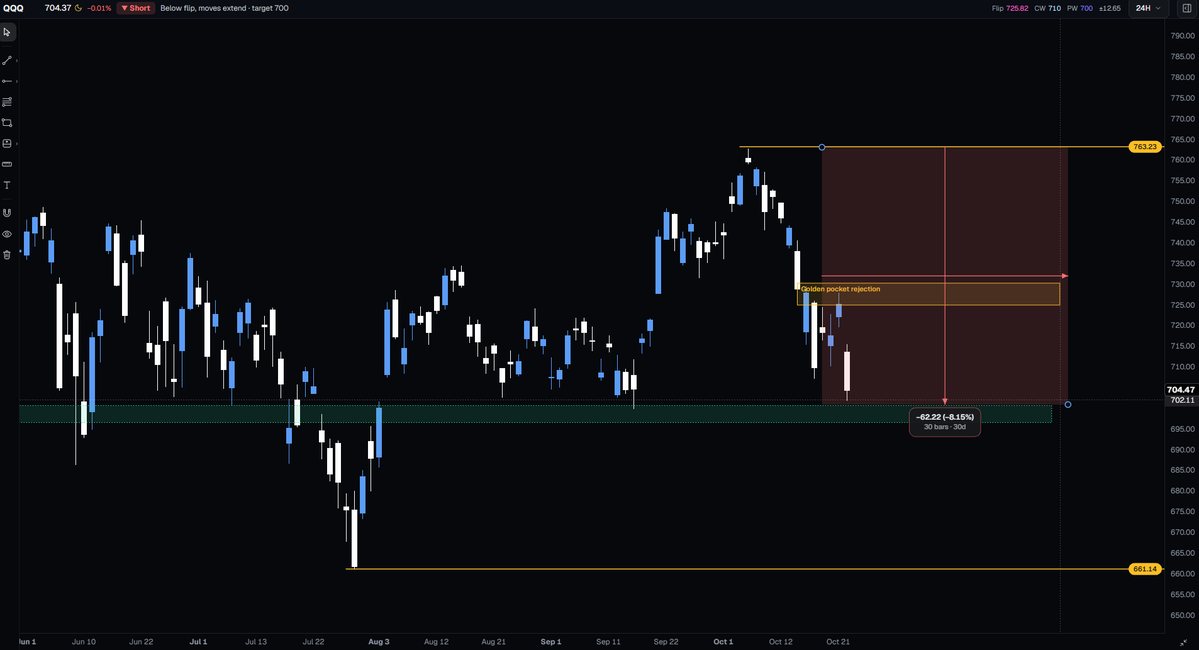
Task: Toggle drawings visibility eye icon
Action: click(x=7, y=234)
